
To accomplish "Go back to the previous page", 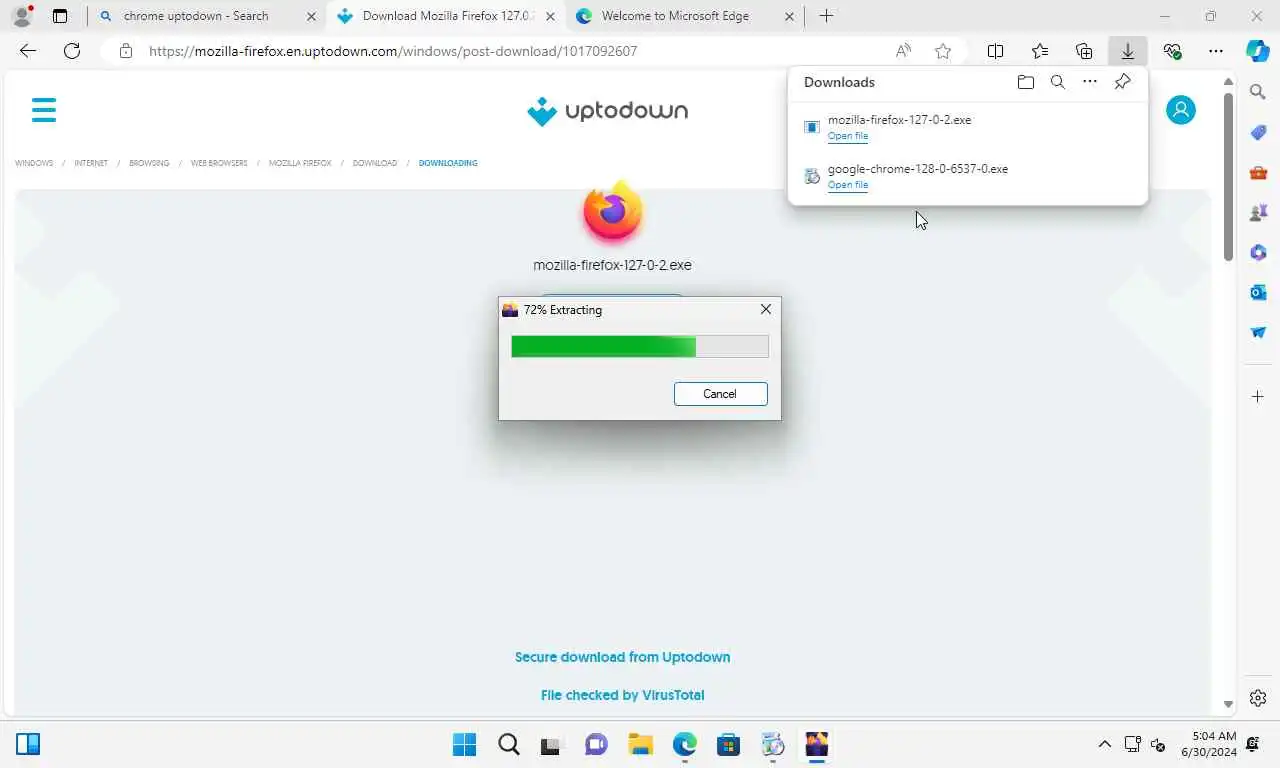I will click(x=28, y=51).
